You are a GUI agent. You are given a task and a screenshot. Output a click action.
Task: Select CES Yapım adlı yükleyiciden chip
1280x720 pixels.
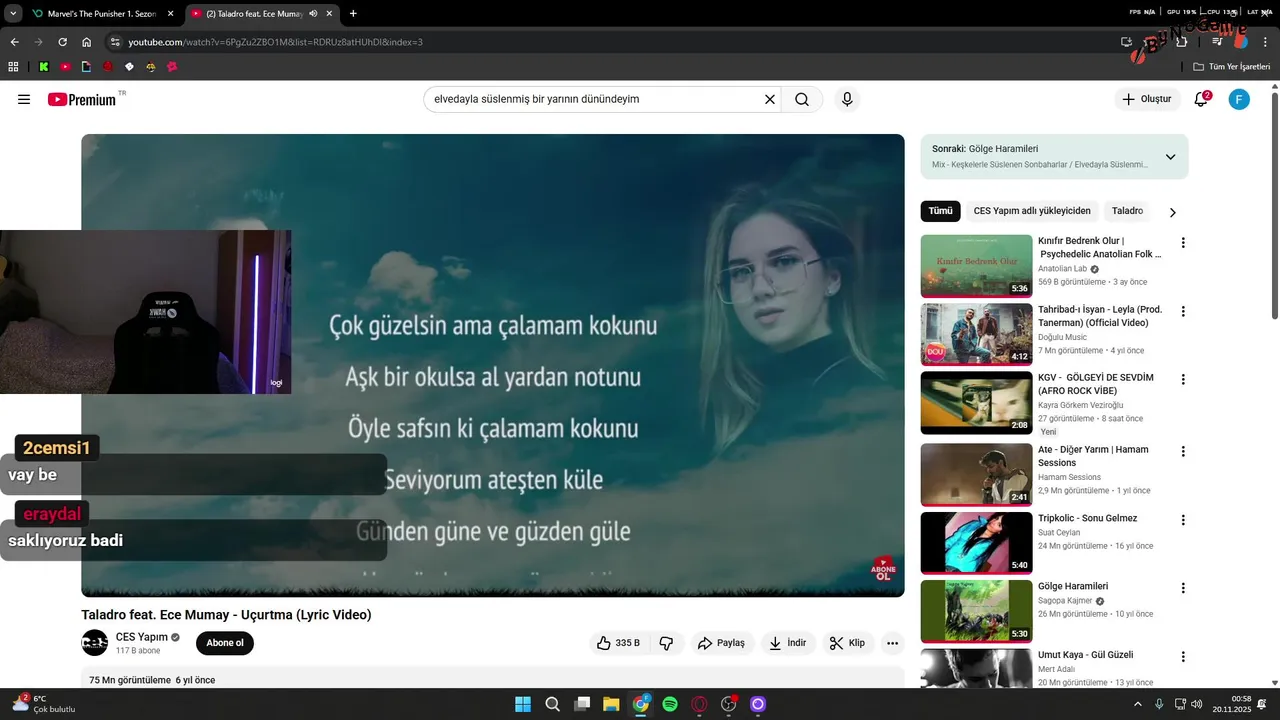point(1032,211)
